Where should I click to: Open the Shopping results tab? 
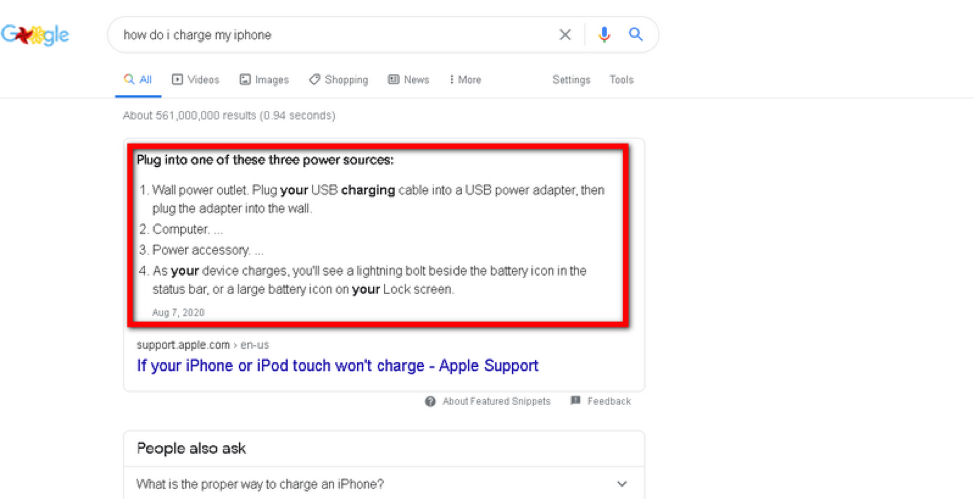point(338,80)
